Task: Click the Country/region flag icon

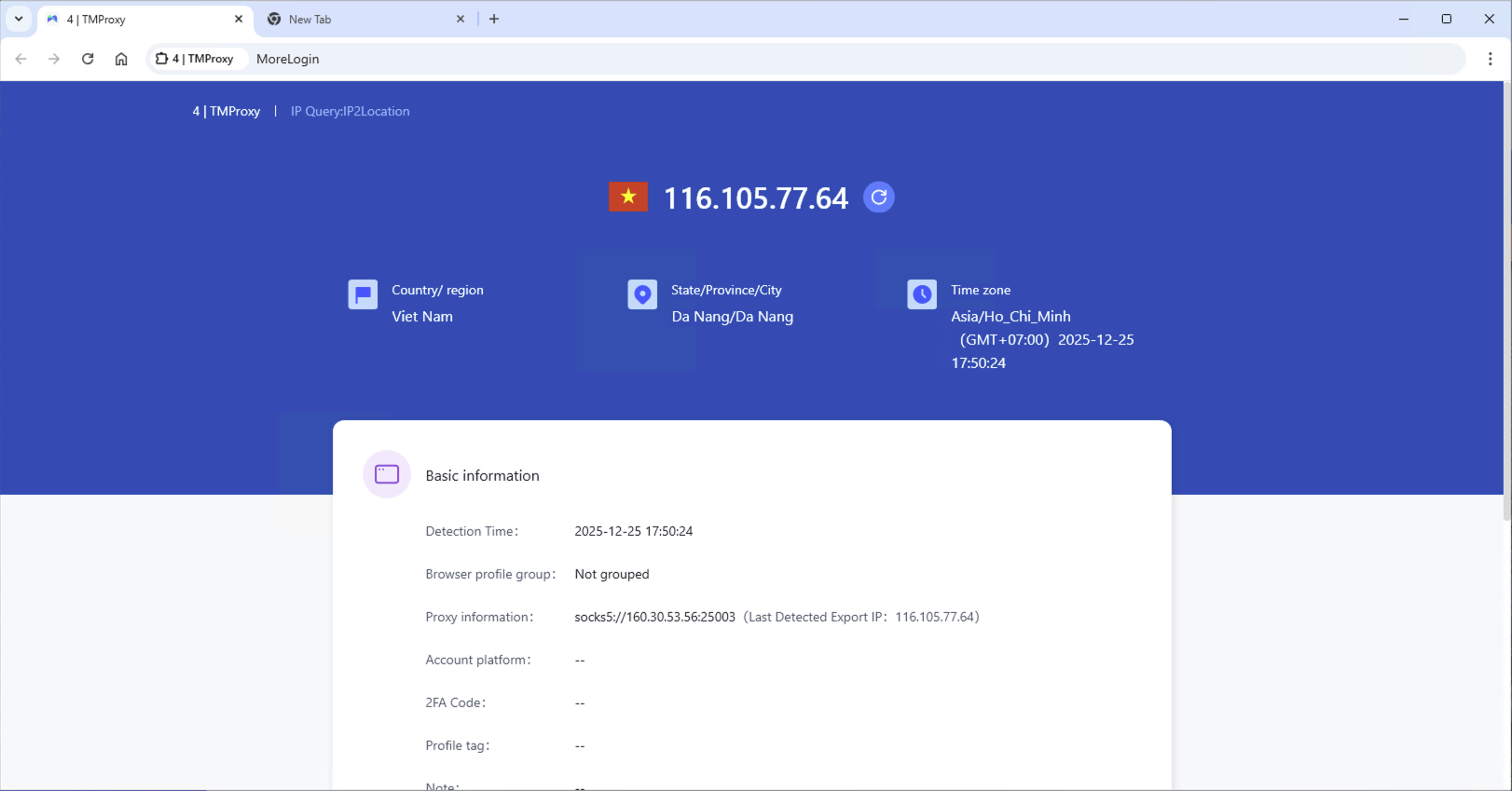Action: click(363, 294)
